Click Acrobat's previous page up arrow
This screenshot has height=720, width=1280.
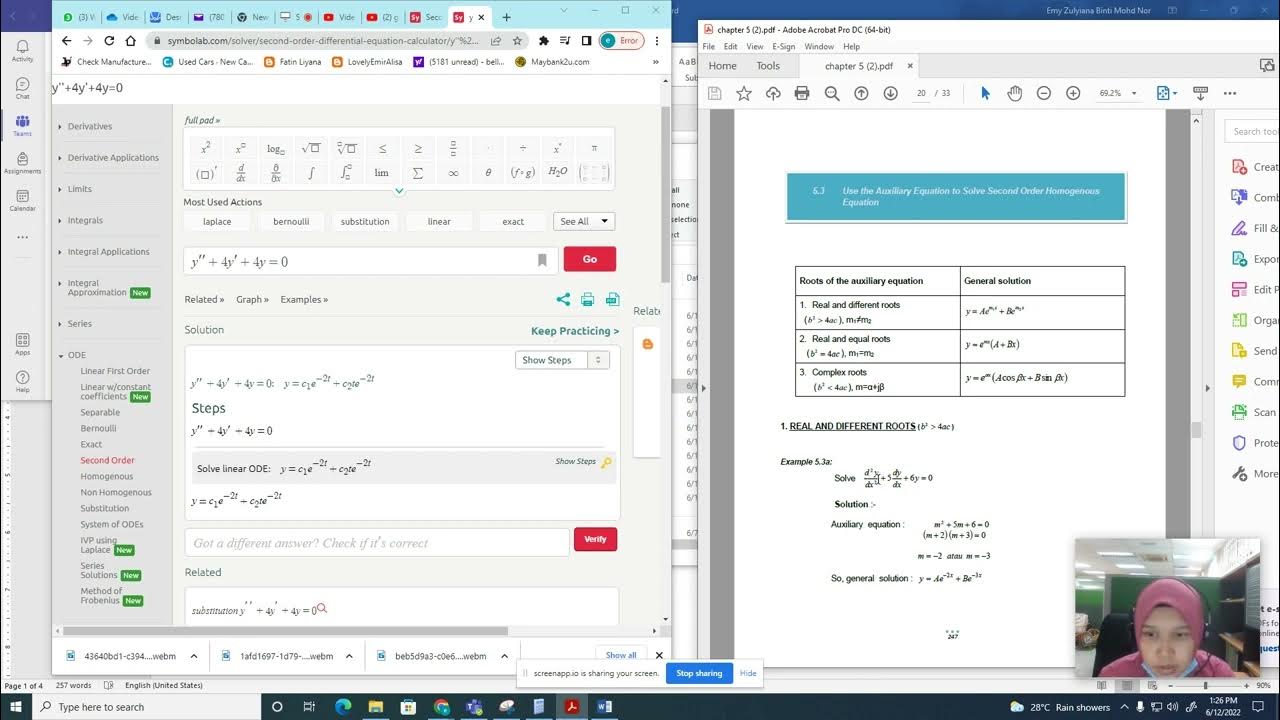(x=861, y=93)
